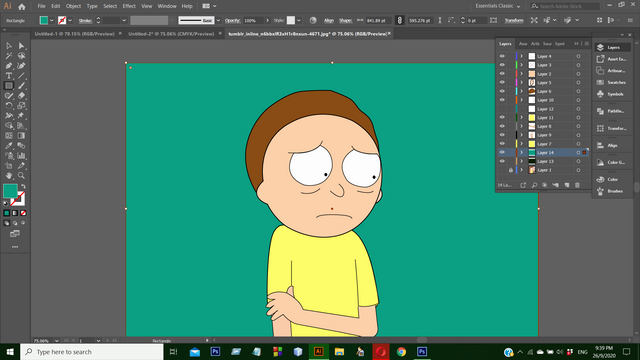Image resolution: width=640 pixels, height=360 pixels.
Task: Open the brush definition Basic dropdown
Action: tap(218, 20)
